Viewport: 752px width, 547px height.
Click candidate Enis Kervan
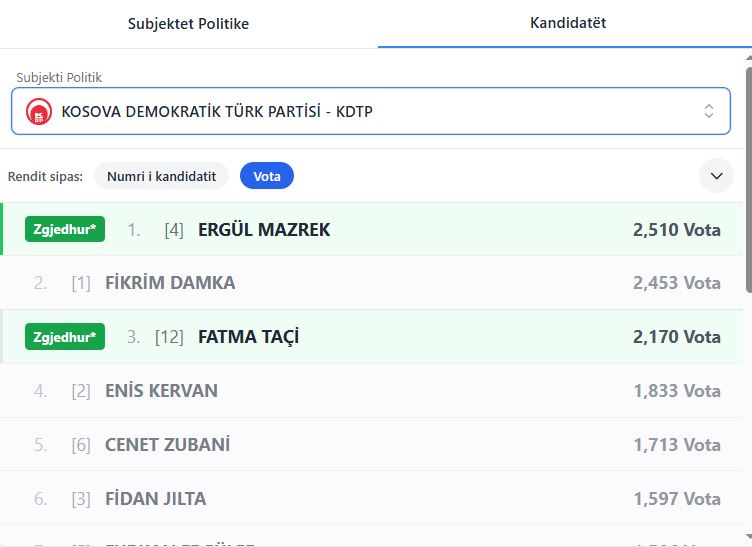[x=161, y=391]
